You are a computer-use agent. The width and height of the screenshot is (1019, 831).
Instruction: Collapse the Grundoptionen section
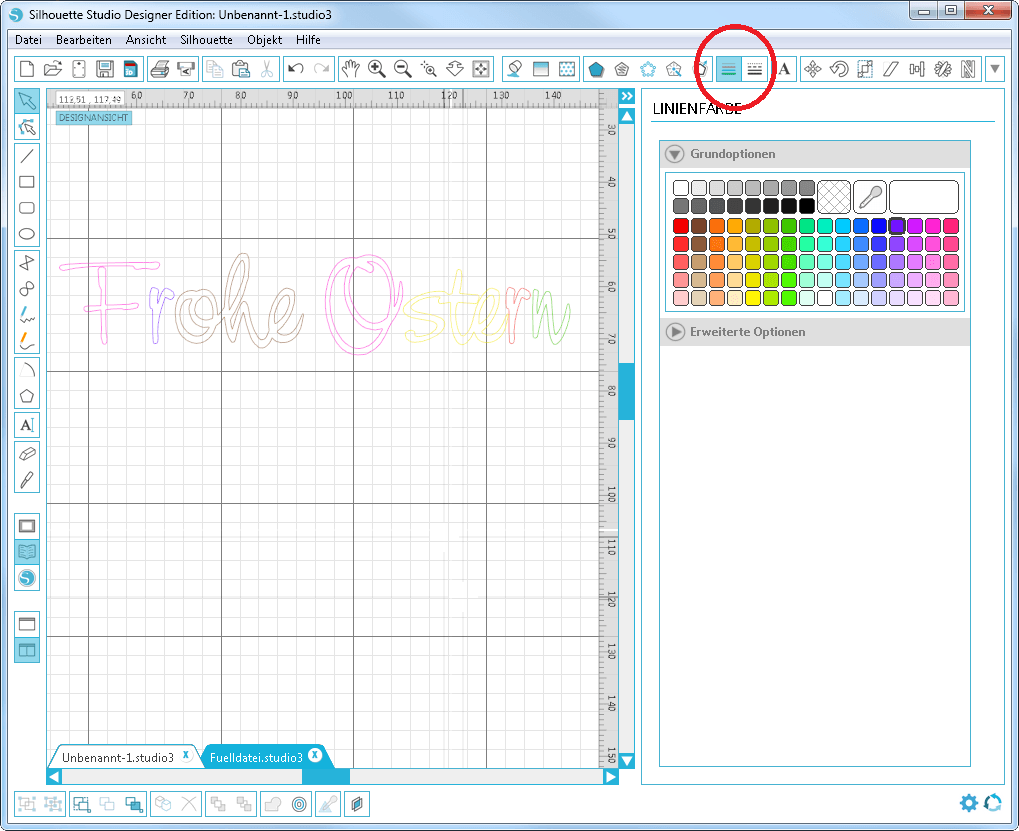(673, 154)
